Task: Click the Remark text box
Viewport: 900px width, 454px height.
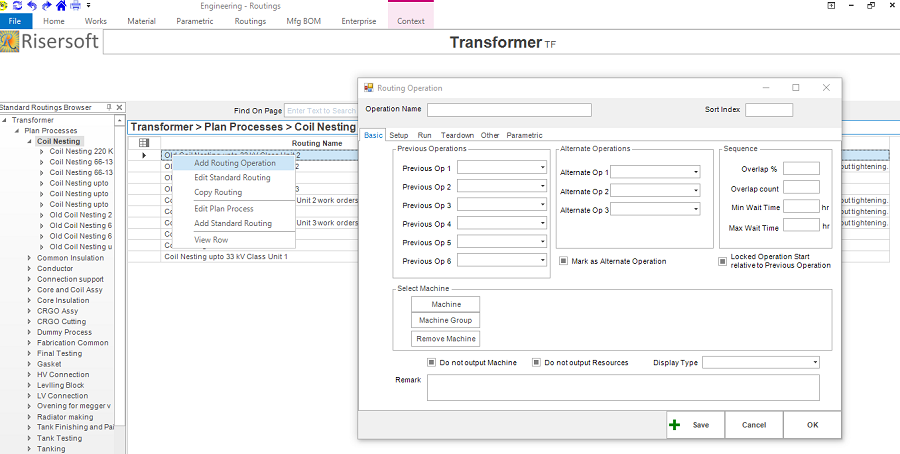Action: coord(623,387)
